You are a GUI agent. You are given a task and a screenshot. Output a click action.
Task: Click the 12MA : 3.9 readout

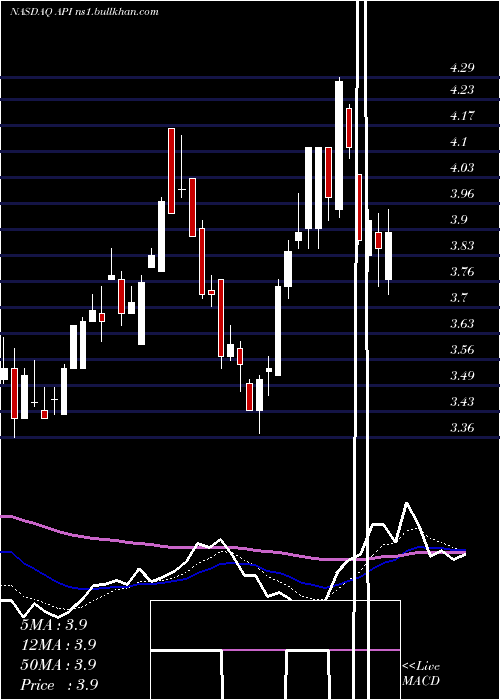coord(58,644)
